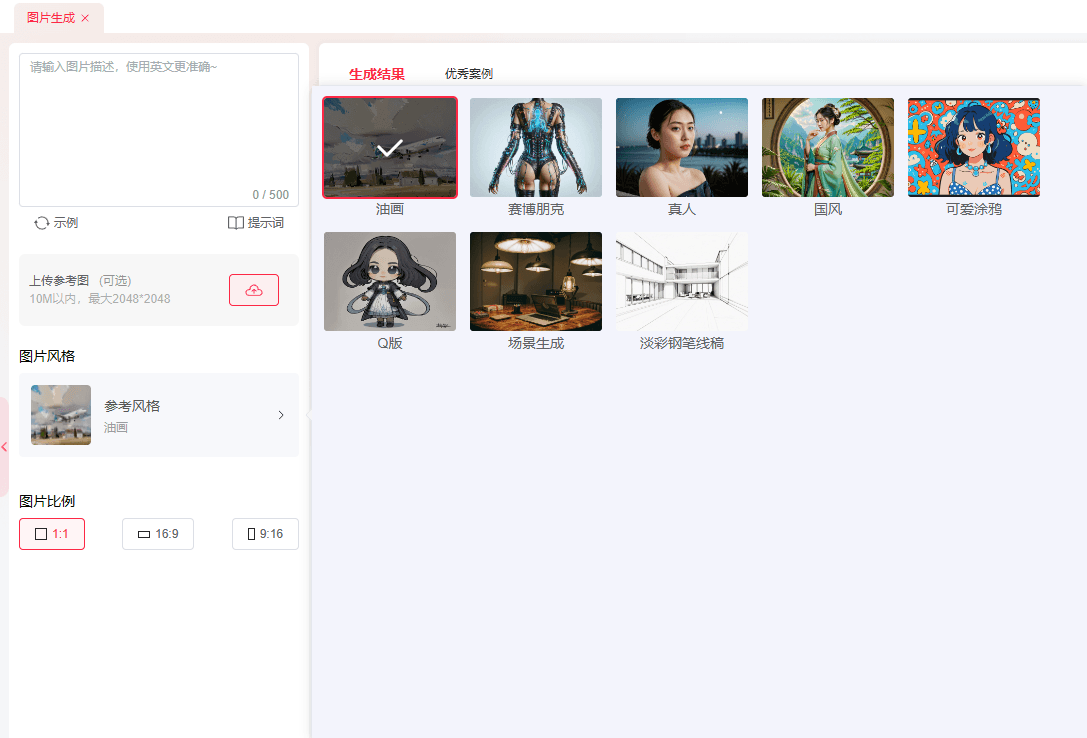Click the 可爱涂鸦 caption text
This screenshot has height=738, width=1087.
974,209
